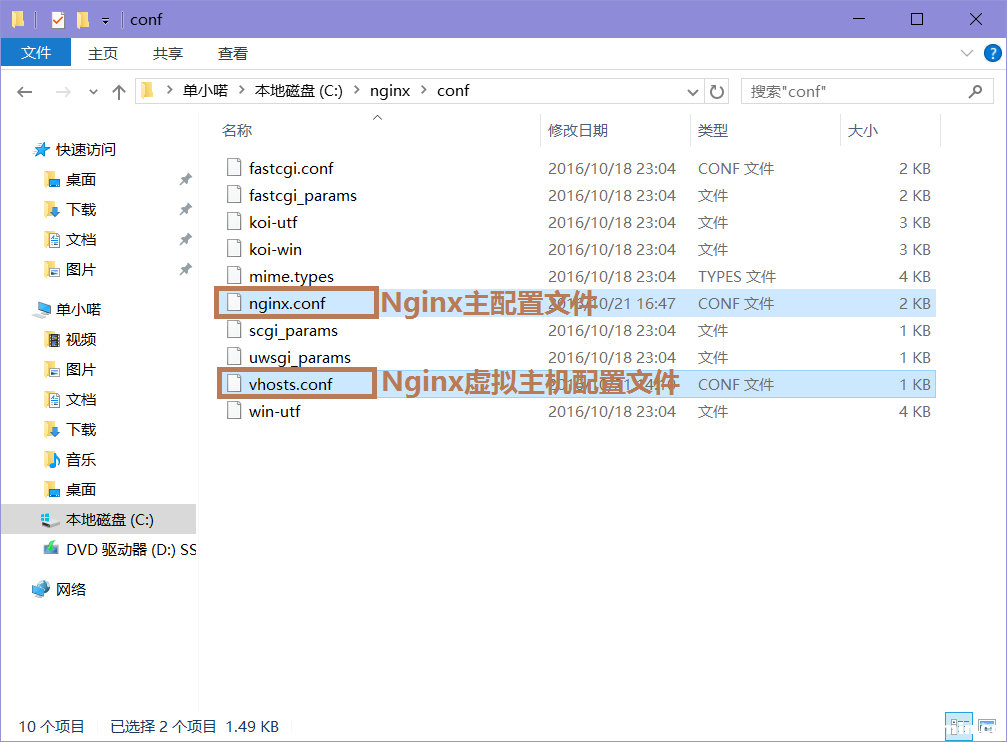Click the file icon beside koi-utf
Screen dimensions: 1007x742
tap(234, 222)
